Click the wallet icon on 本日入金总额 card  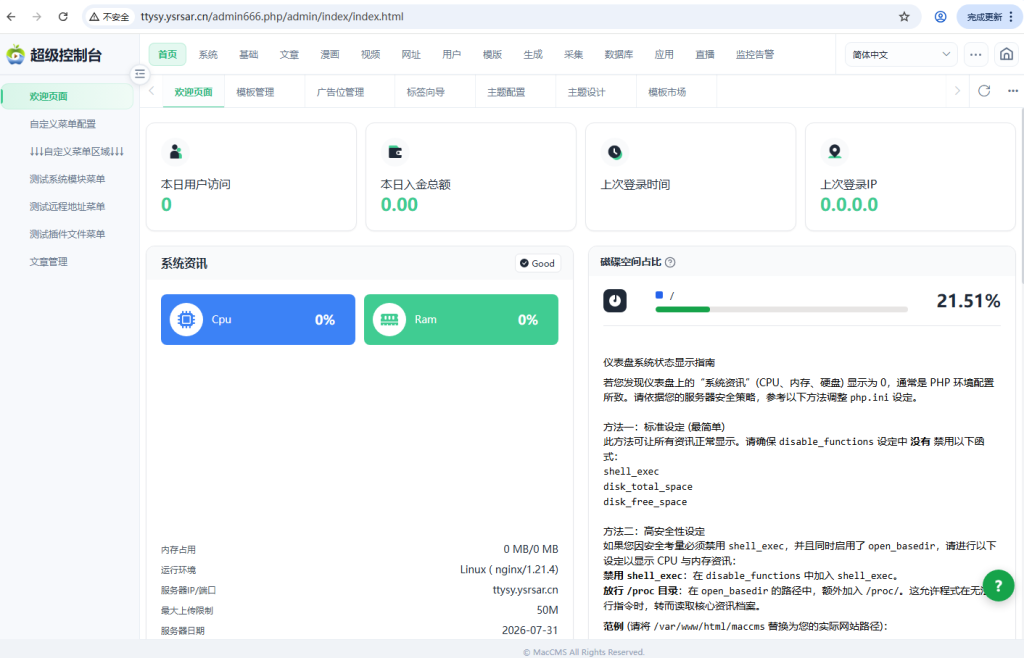pos(395,152)
